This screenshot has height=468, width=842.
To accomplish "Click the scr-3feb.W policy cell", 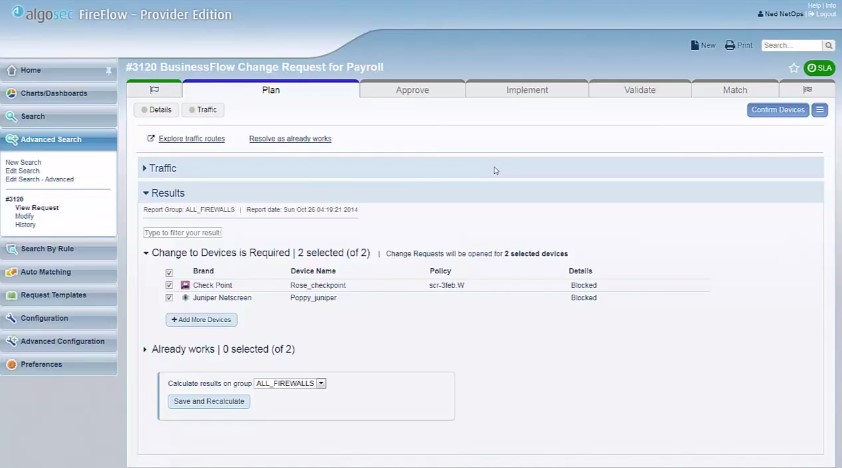I will [x=447, y=286].
